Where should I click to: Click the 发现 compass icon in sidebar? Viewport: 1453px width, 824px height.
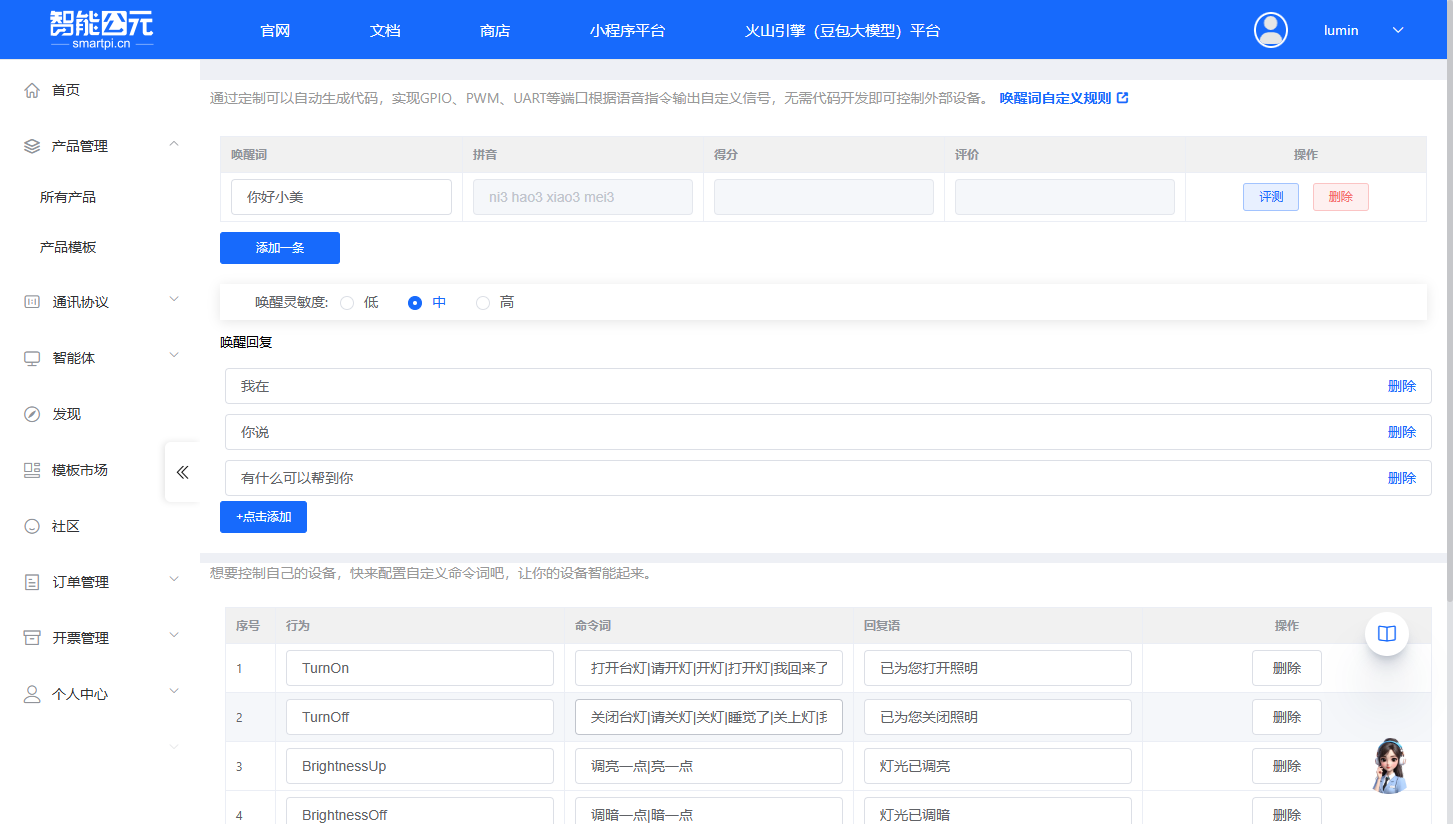pos(32,414)
